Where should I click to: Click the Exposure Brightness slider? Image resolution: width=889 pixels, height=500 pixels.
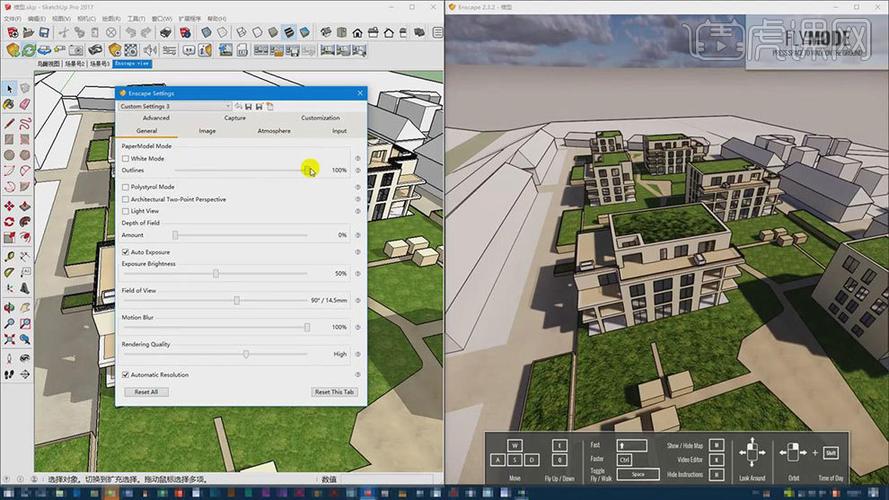click(x=215, y=273)
